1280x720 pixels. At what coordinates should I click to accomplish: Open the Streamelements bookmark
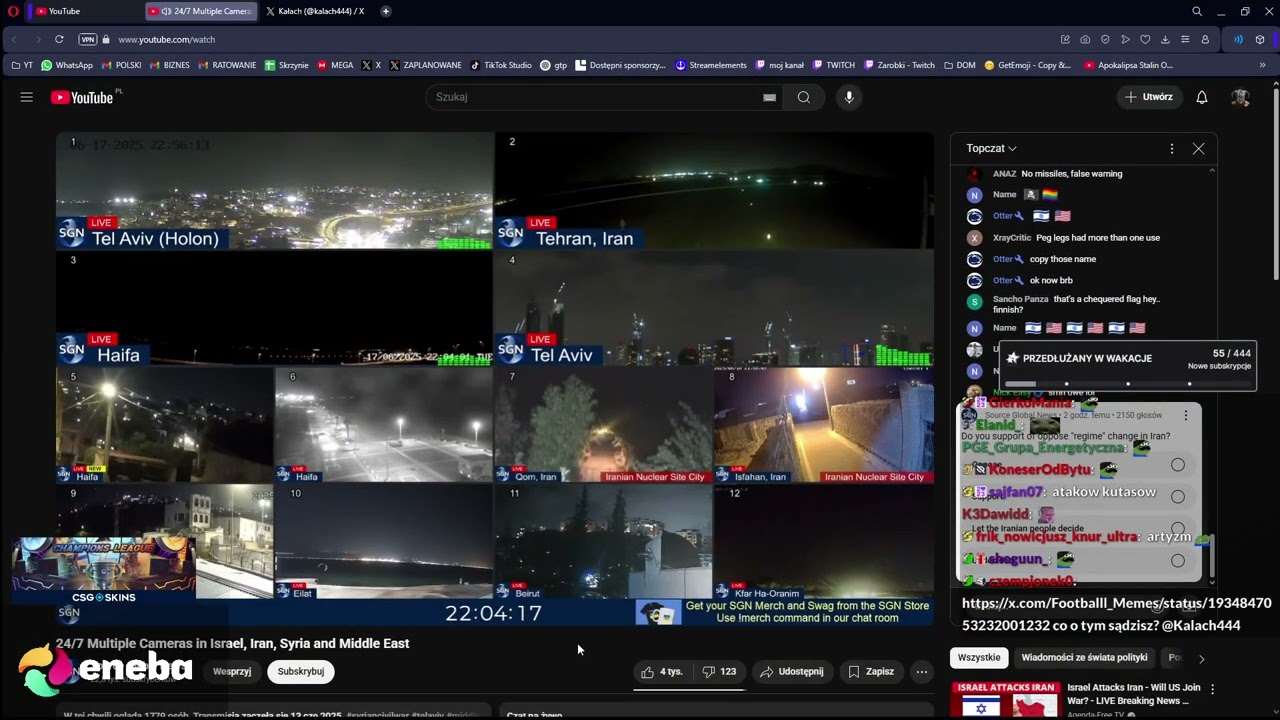[x=711, y=65]
